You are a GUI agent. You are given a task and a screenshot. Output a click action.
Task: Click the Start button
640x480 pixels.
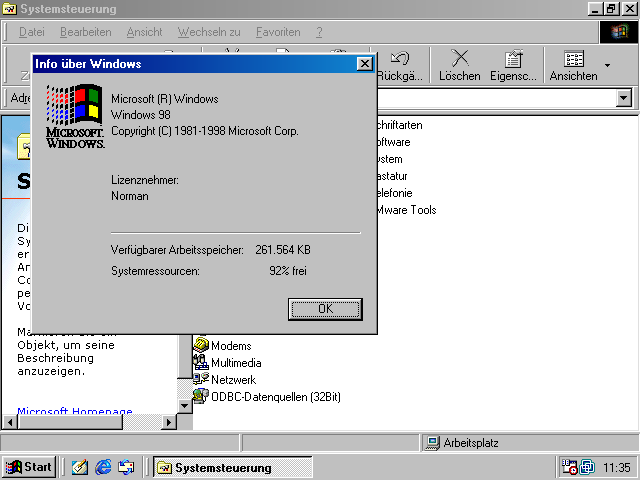point(29,467)
